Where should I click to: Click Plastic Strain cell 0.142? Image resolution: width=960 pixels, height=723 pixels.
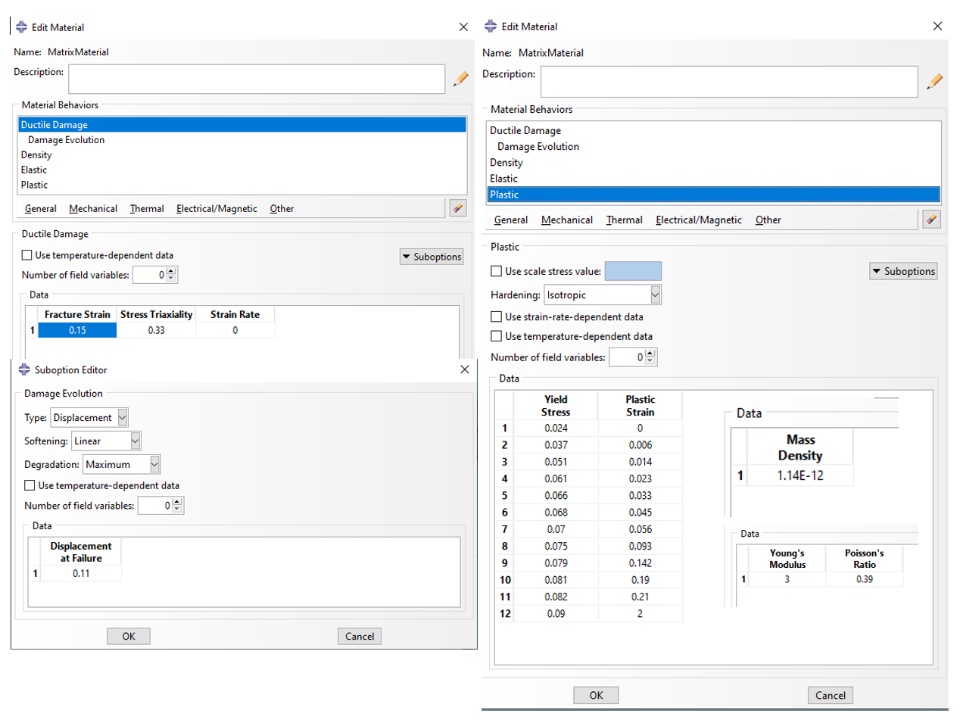pyautogui.click(x=640, y=563)
